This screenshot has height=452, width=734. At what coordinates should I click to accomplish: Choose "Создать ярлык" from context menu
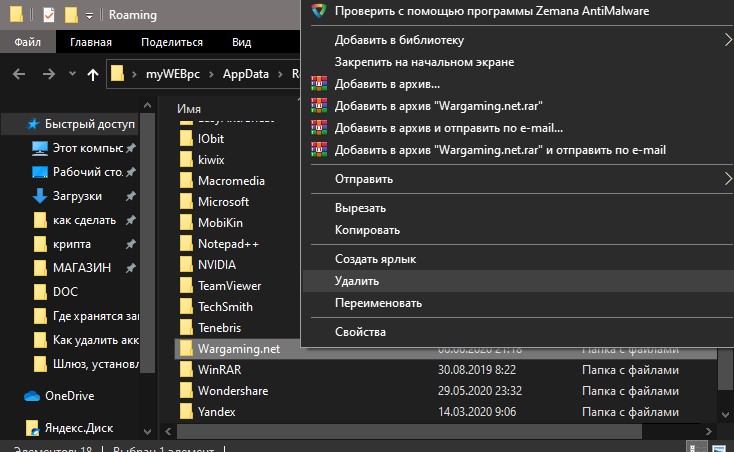518,259
